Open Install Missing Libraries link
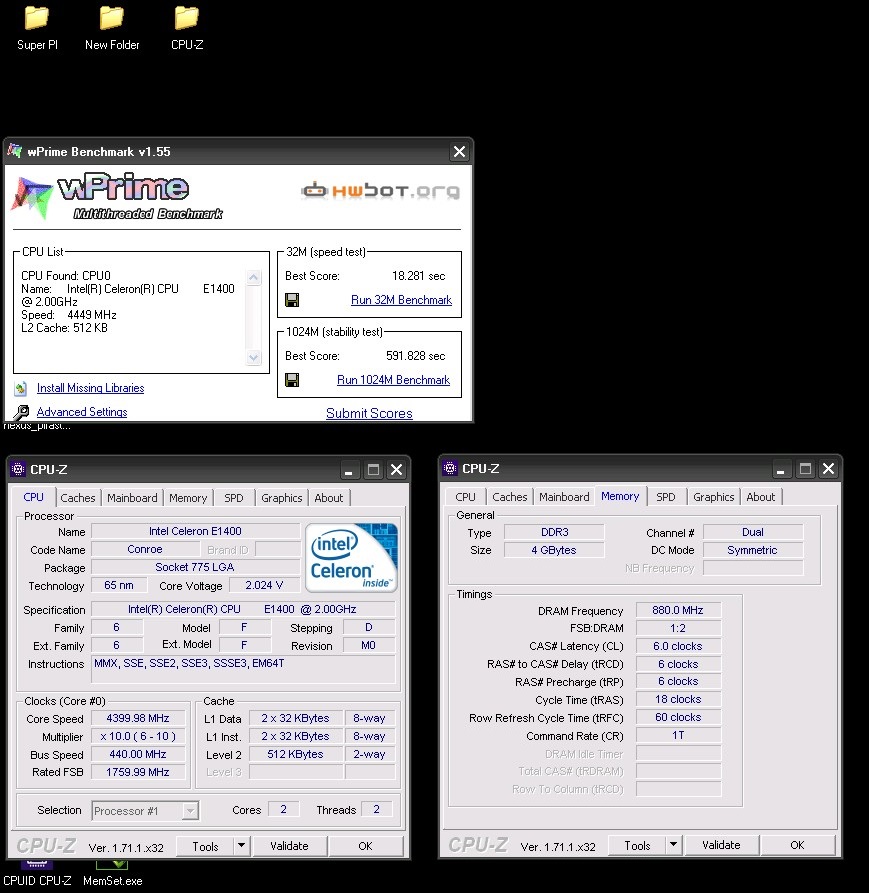The image size is (869, 893). [x=91, y=388]
